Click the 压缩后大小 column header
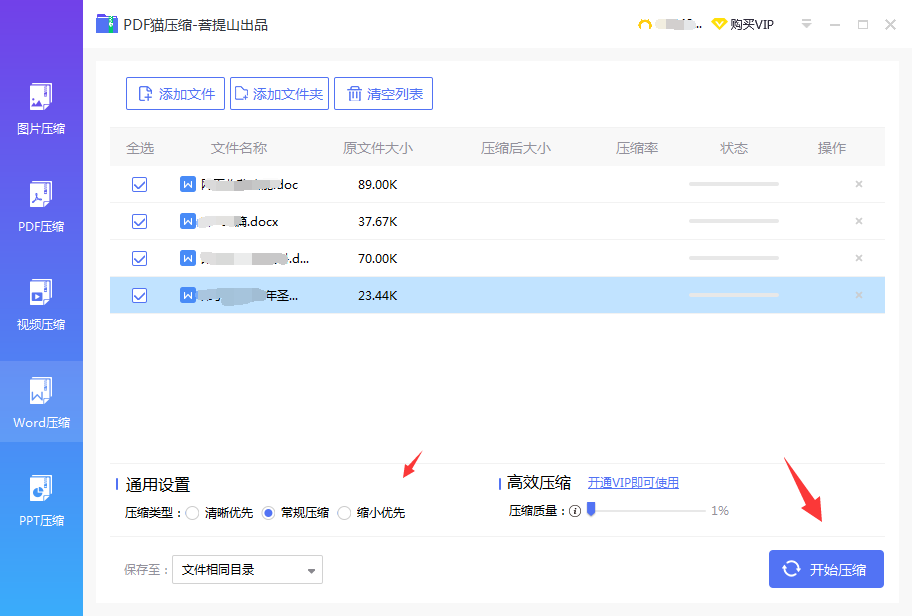This screenshot has width=912, height=616. tap(516, 148)
